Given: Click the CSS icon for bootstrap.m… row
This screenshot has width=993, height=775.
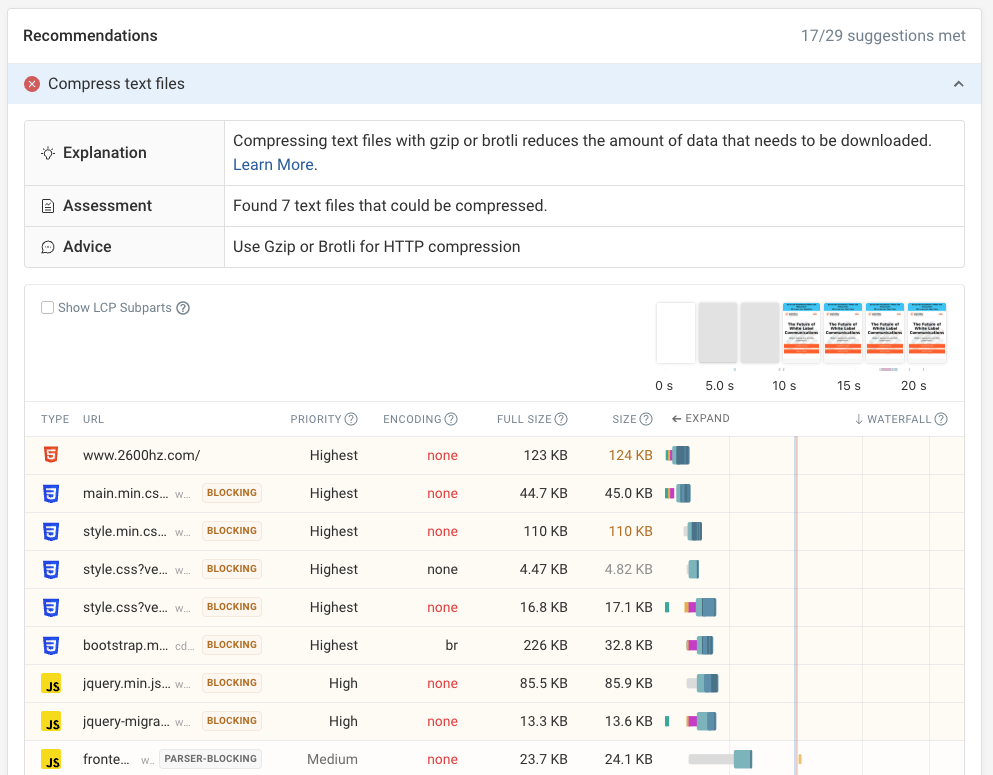Looking at the screenshot, I should coord(51,645).
